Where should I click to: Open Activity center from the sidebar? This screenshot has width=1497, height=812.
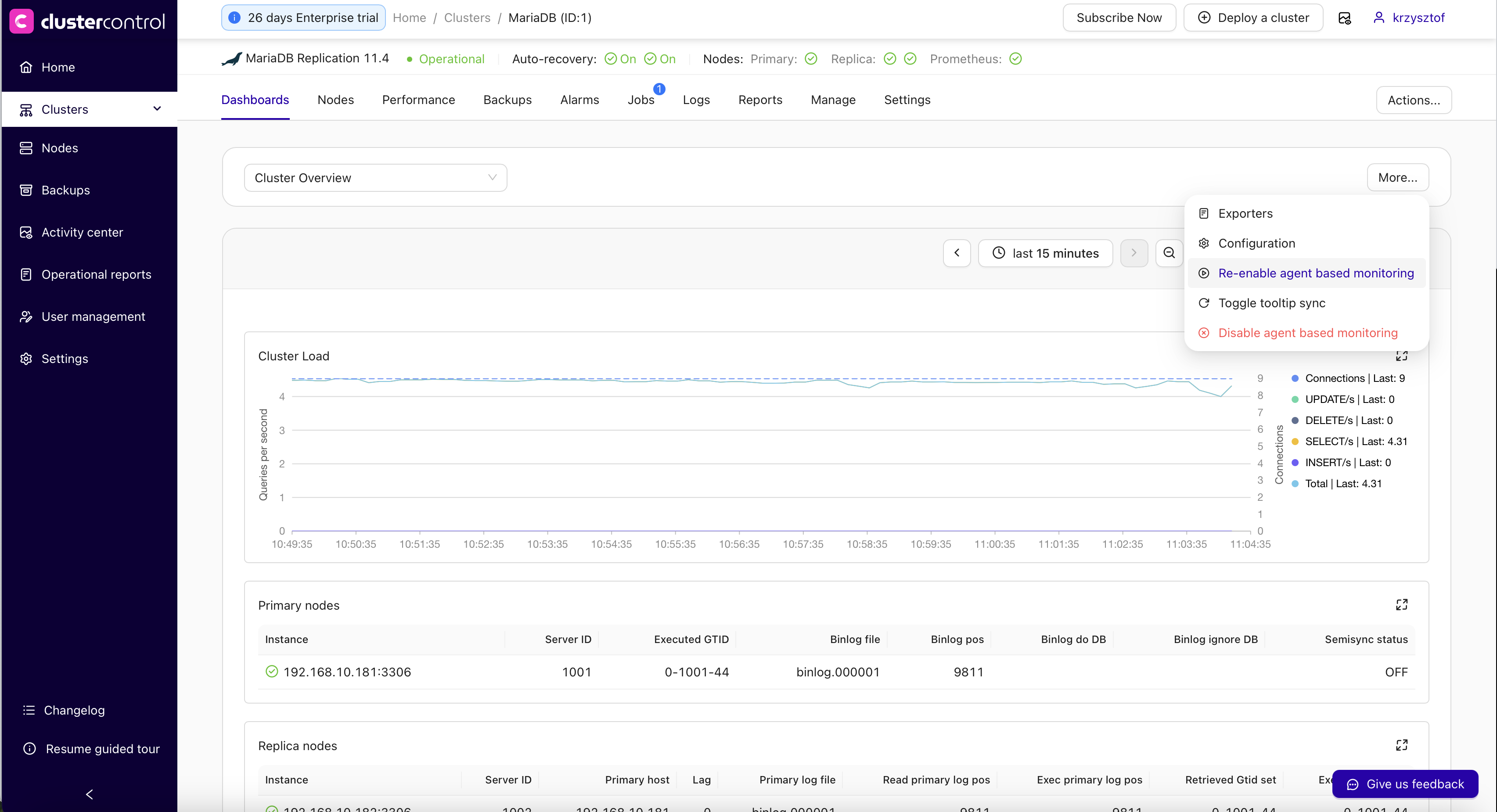[82, 232]
